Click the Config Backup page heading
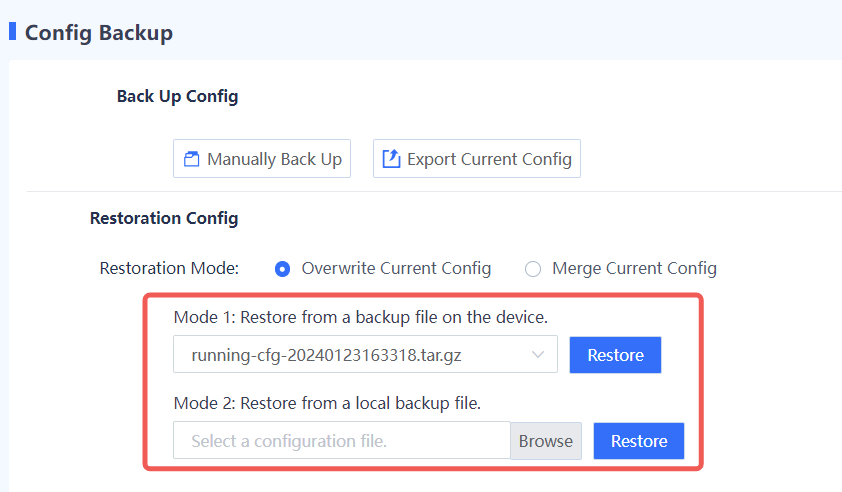Image resolution: width=842 pixels, height=492 pixels. (x=99, y=33)
